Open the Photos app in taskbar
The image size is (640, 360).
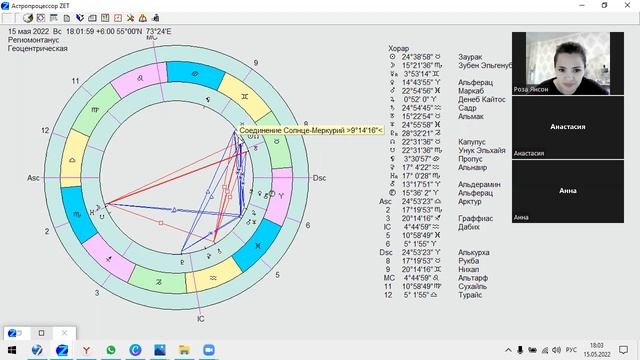(x=160, y=350)
